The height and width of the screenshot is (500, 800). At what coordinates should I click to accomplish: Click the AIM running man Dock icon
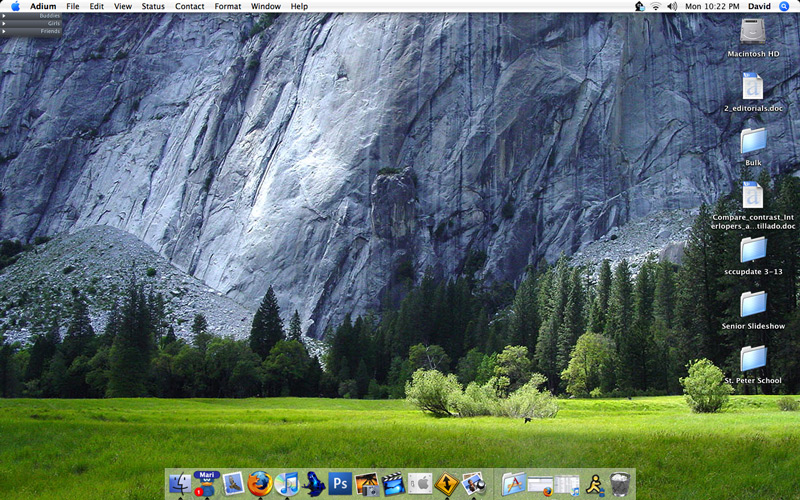coord(594,484)
